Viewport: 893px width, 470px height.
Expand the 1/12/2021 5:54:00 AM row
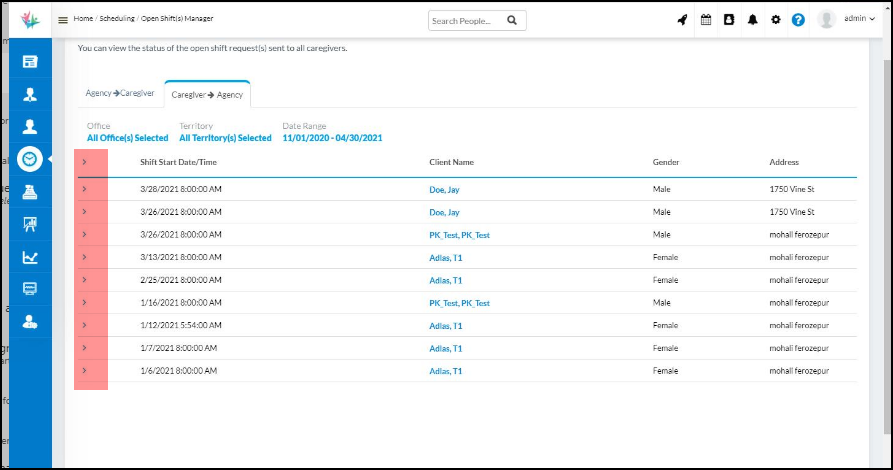tap(84, 325)
